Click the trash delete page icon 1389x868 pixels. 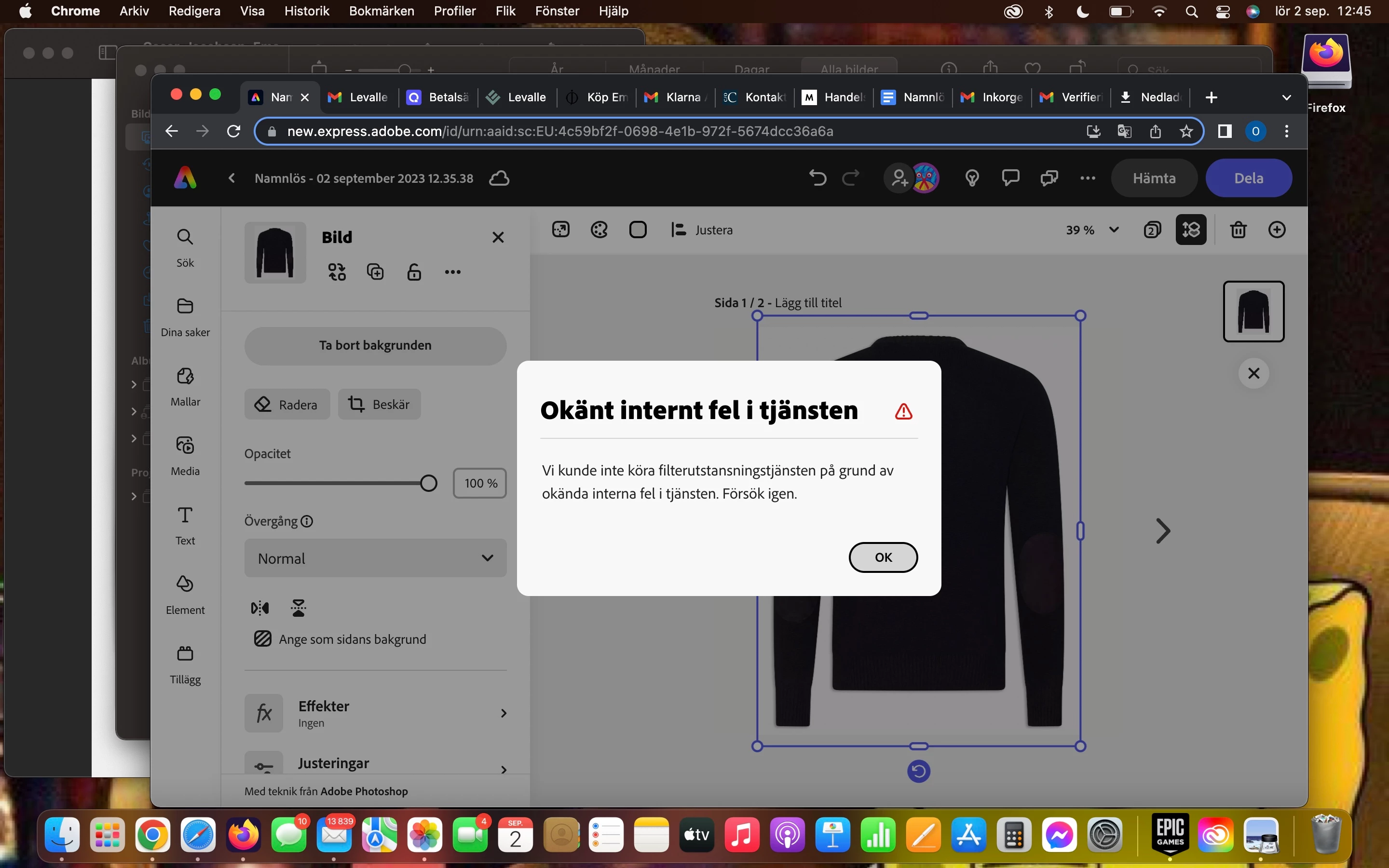[1238, 230]
